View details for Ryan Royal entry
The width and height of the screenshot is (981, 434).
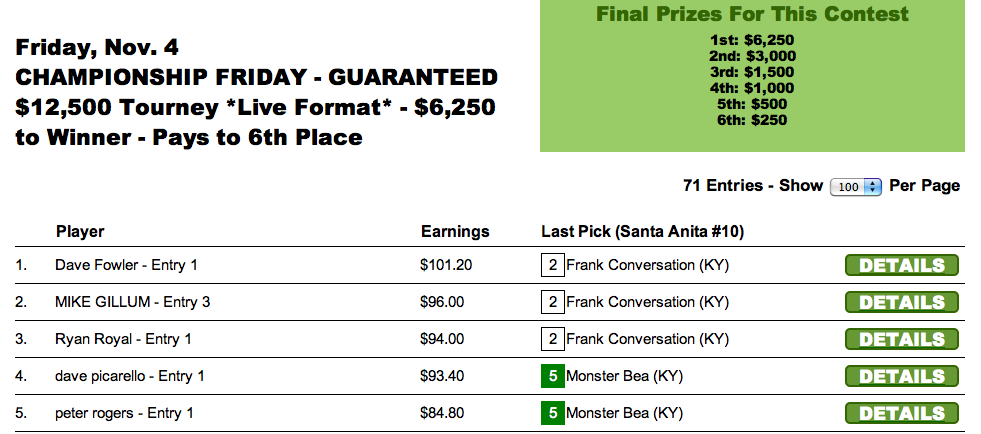click(x=901, y=339)
